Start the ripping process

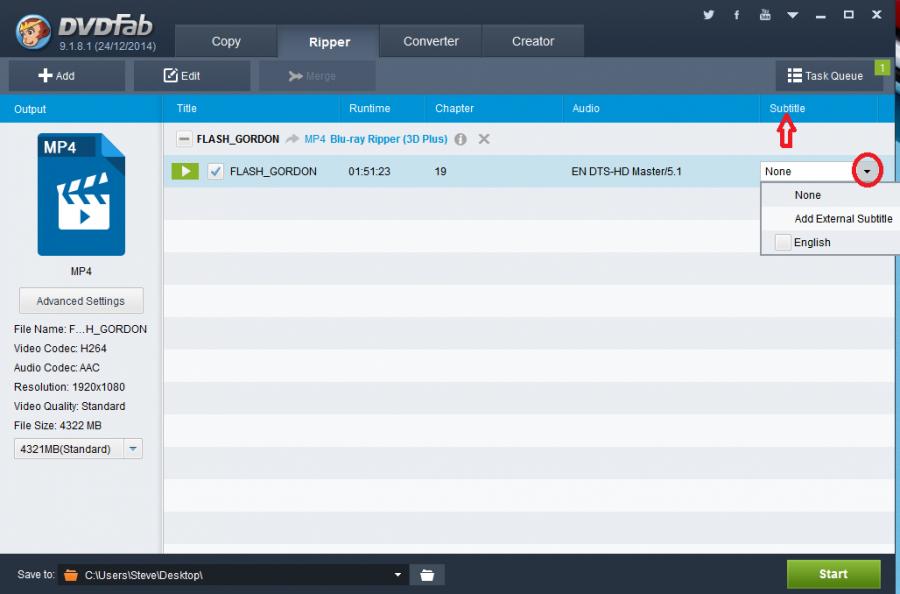(833, 574)
